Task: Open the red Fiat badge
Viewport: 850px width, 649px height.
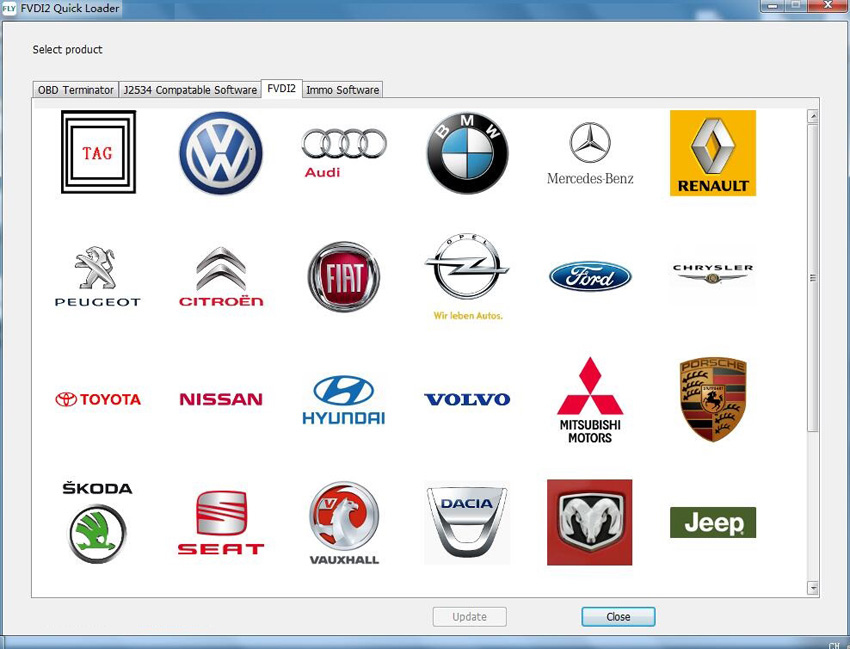Action: click(344, 277)
